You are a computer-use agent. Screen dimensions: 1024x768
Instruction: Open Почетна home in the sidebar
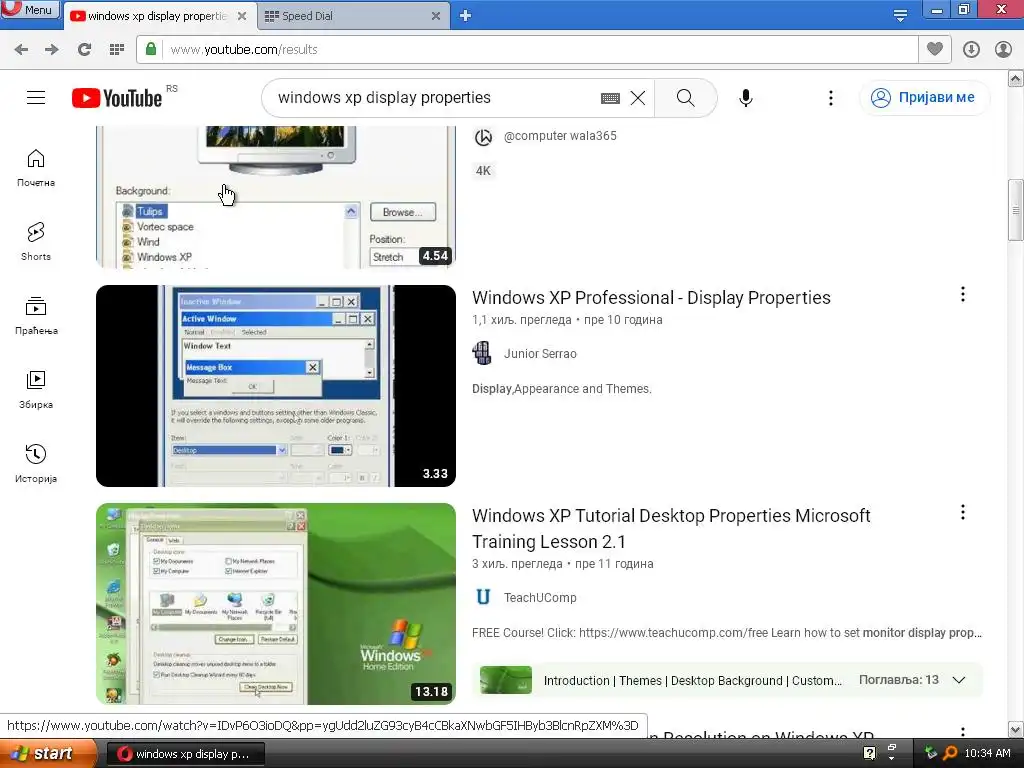point(36,167)
